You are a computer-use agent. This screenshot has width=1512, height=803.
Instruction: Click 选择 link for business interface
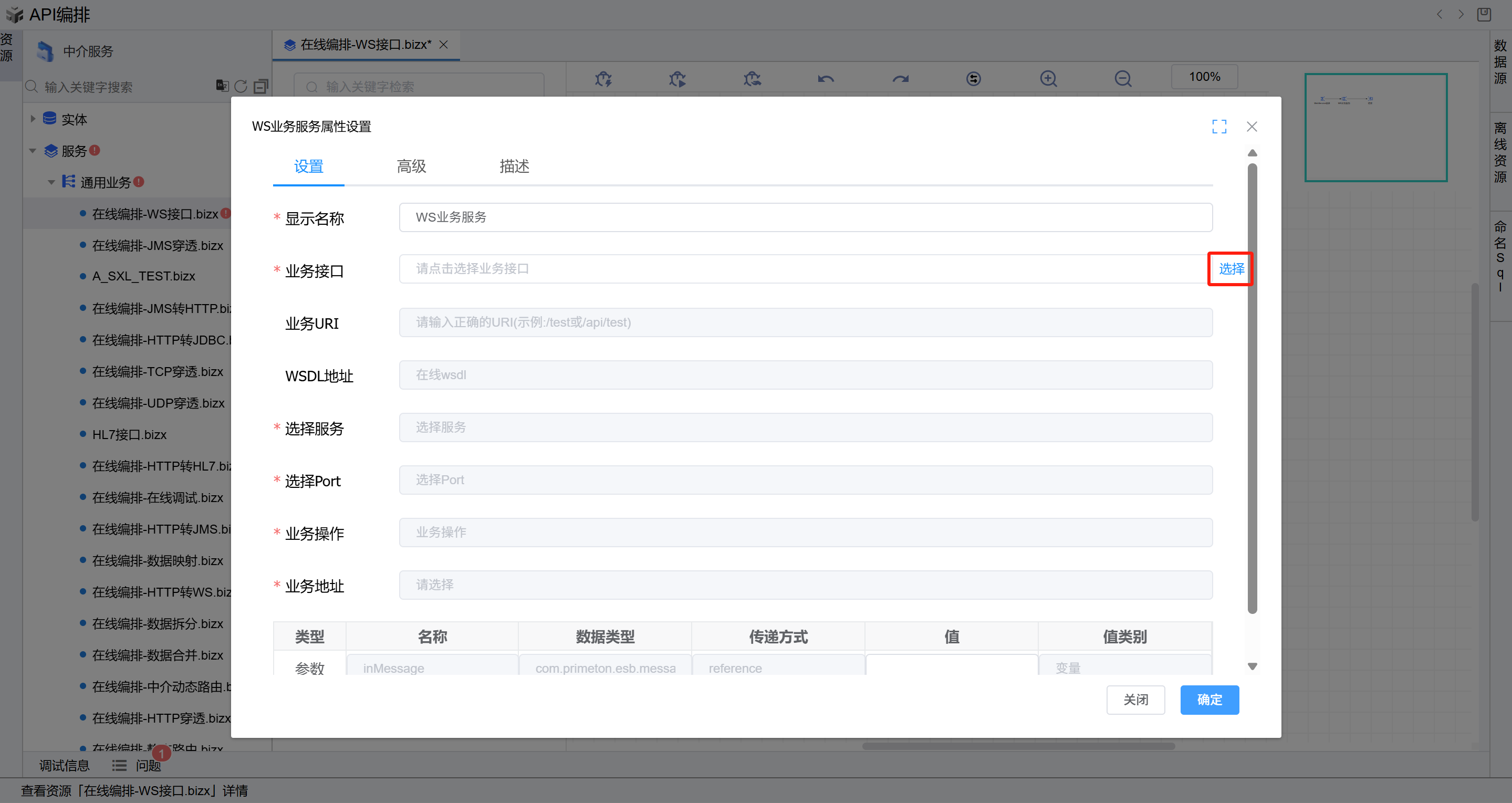(x=1231, y=269)
